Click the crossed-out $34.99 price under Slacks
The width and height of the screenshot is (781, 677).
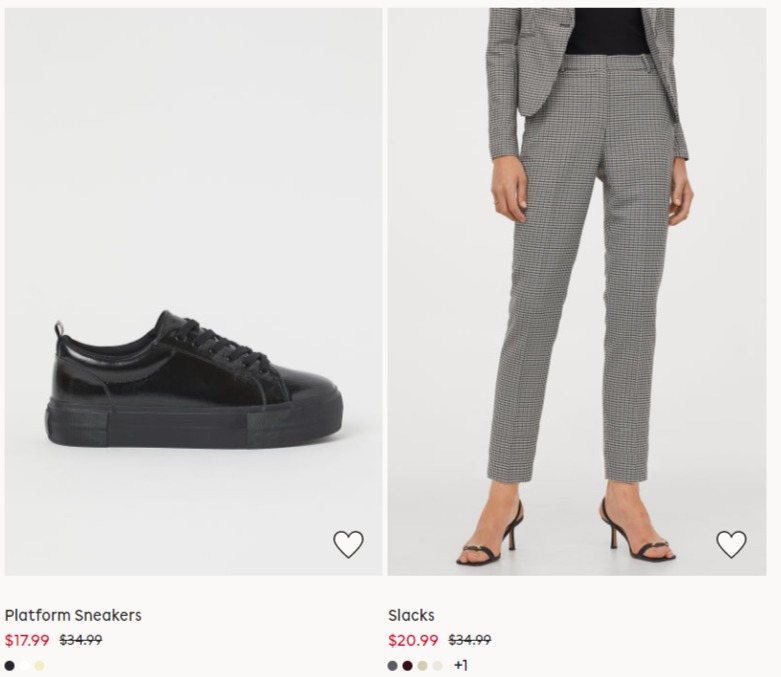pyautogui.click(x=469, y=640)
